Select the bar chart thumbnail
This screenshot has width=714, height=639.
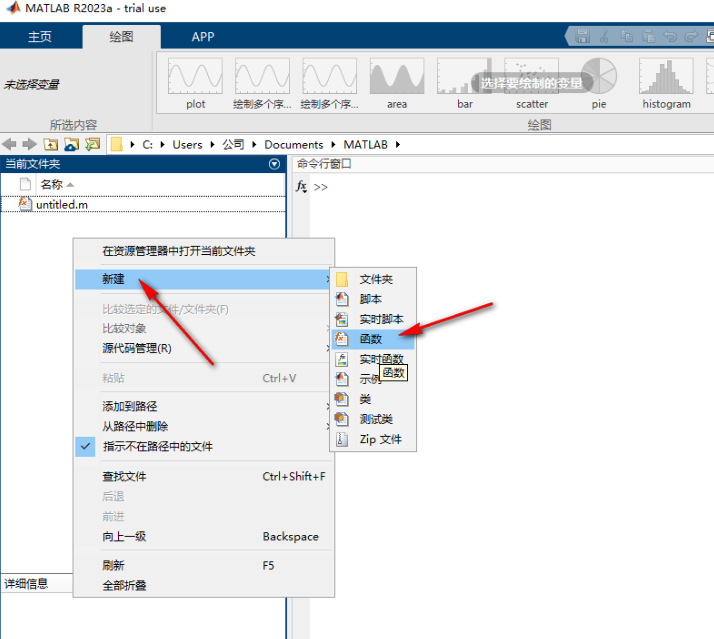pos(464,83)
